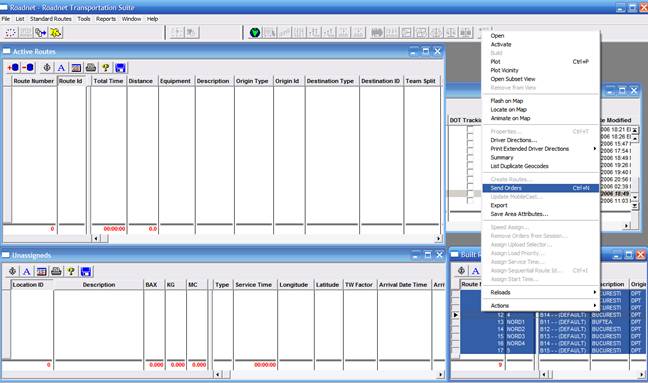Click the blue save disk icon in Unassigneds
Image resolution: width=648 pixels, height=383 pixels.
tap(86, 271)
